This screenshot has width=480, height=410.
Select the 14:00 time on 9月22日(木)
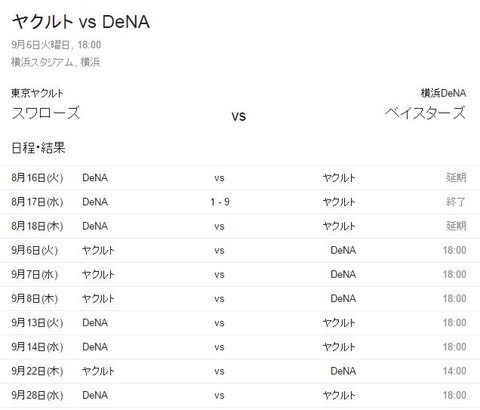[x=454, y=371]
